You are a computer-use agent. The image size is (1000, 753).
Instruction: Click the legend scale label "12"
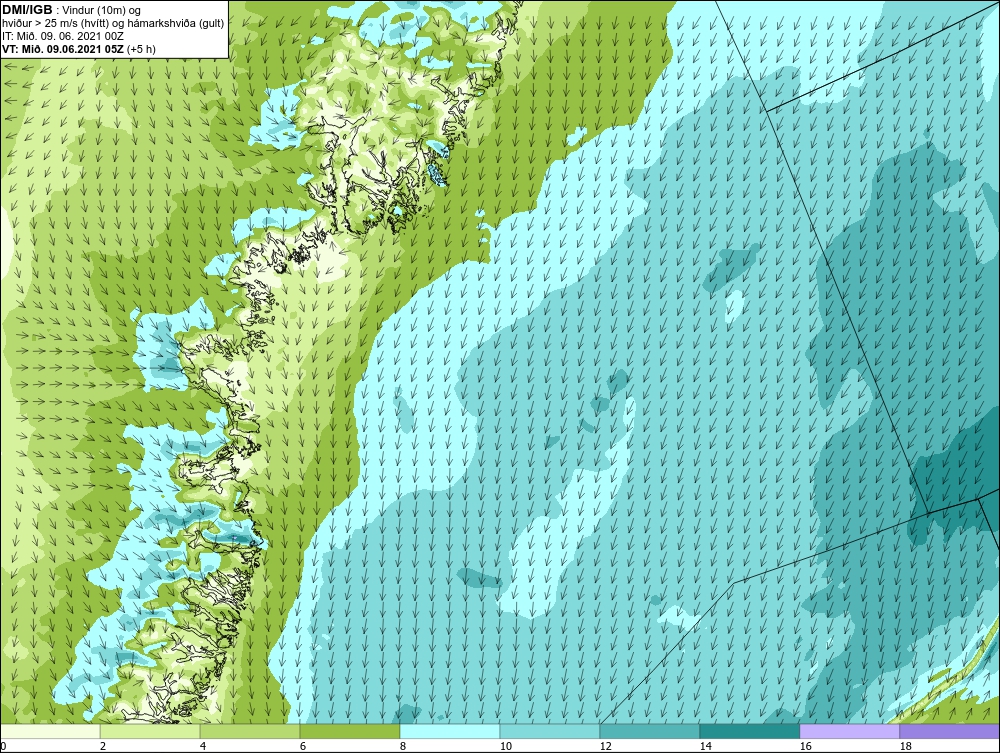click(606, 746)
